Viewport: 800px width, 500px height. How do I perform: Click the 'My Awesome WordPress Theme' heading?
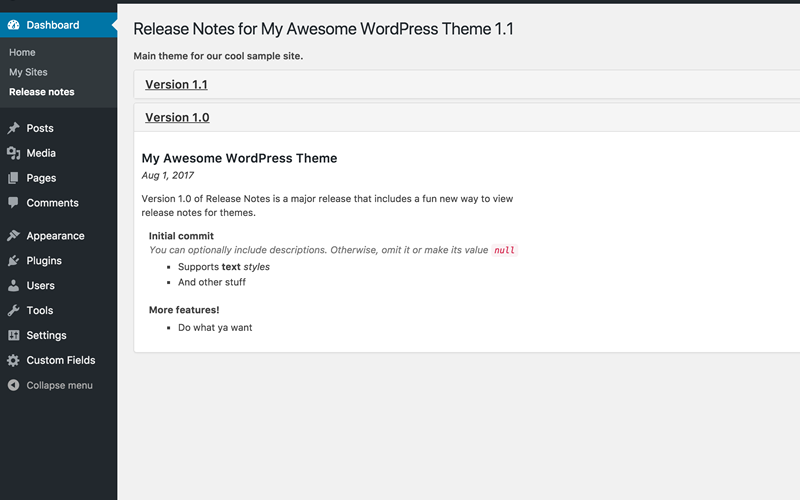point(239,158)
